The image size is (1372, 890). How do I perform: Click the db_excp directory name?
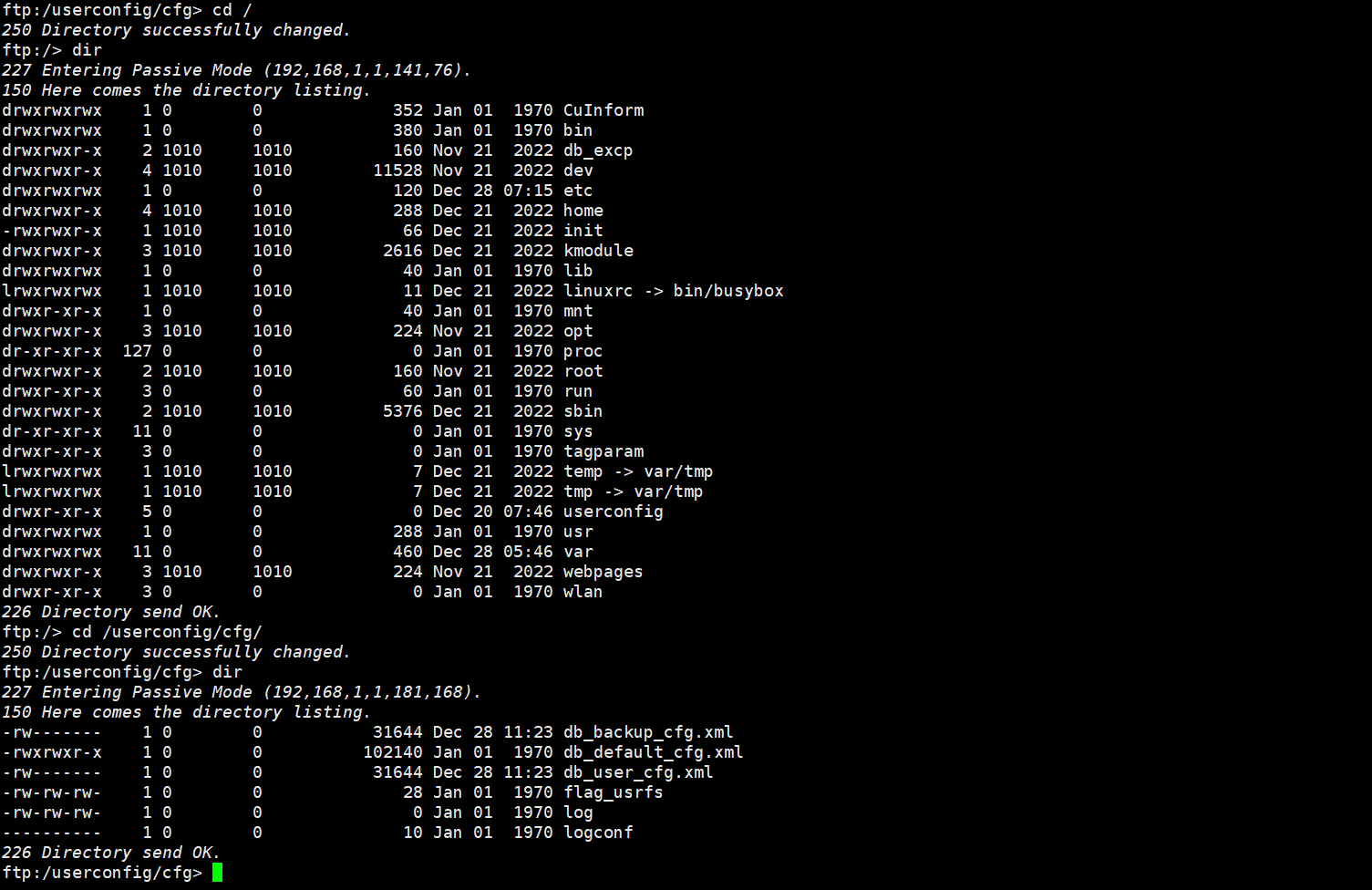pyautogui.click(x=597, y=150)
